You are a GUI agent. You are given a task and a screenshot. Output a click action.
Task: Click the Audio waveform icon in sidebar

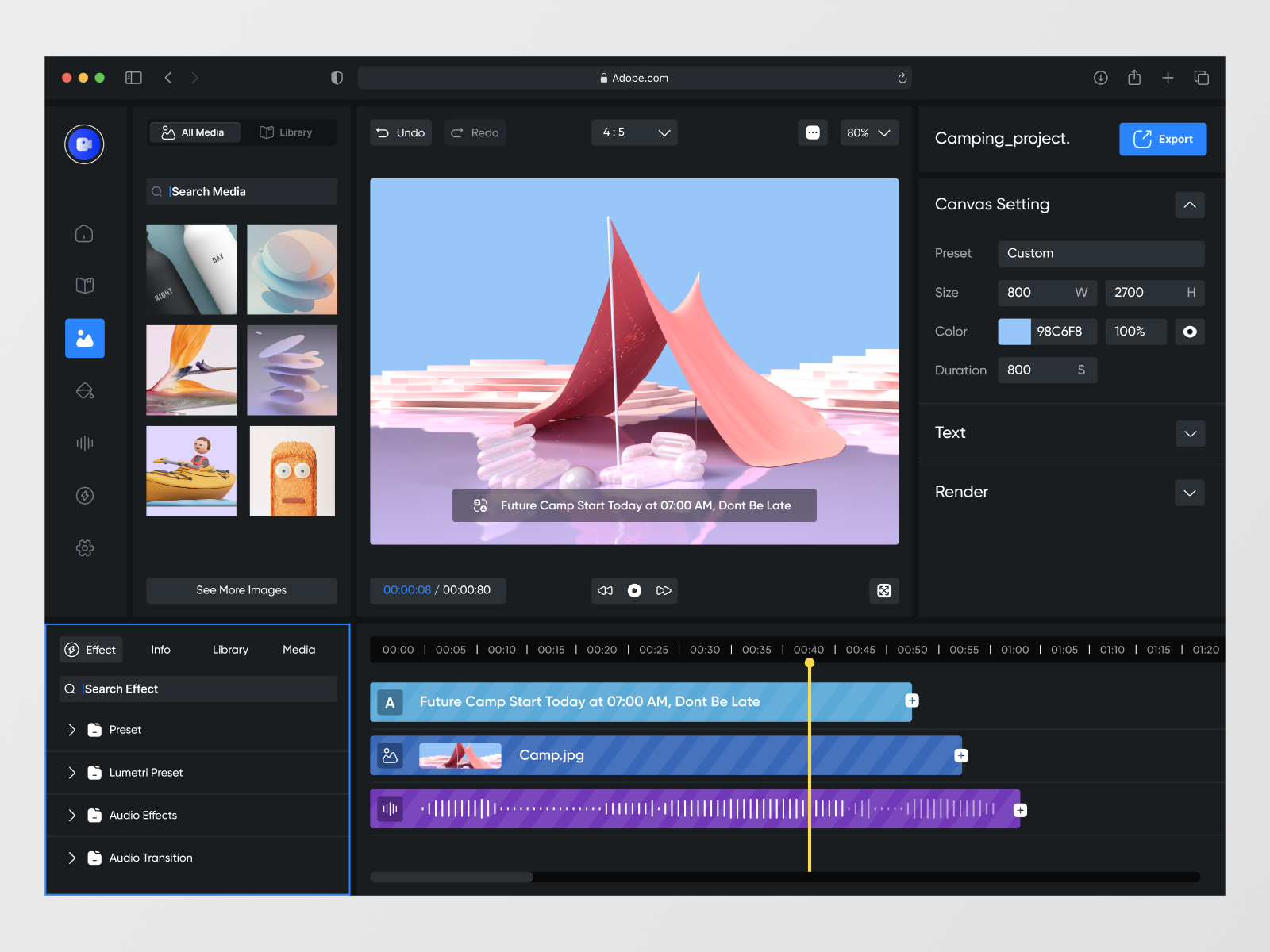point(84,443)
